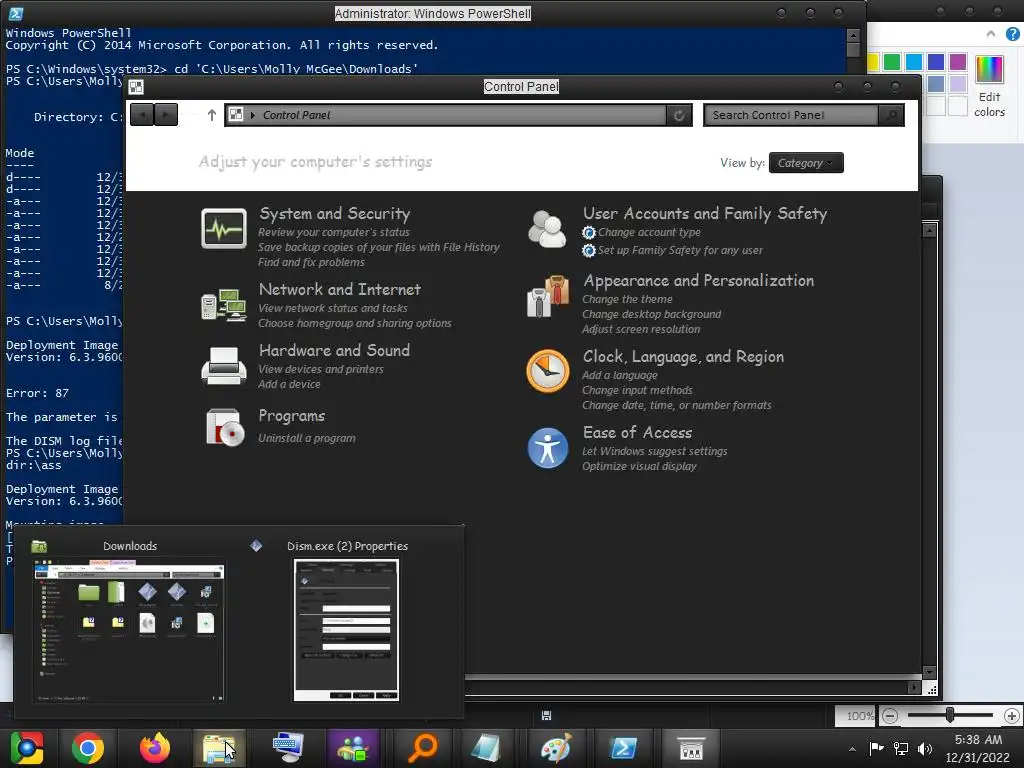Click Paint zoom out minus button
This screenshot has width=1024, height=768.
(889, 716)
